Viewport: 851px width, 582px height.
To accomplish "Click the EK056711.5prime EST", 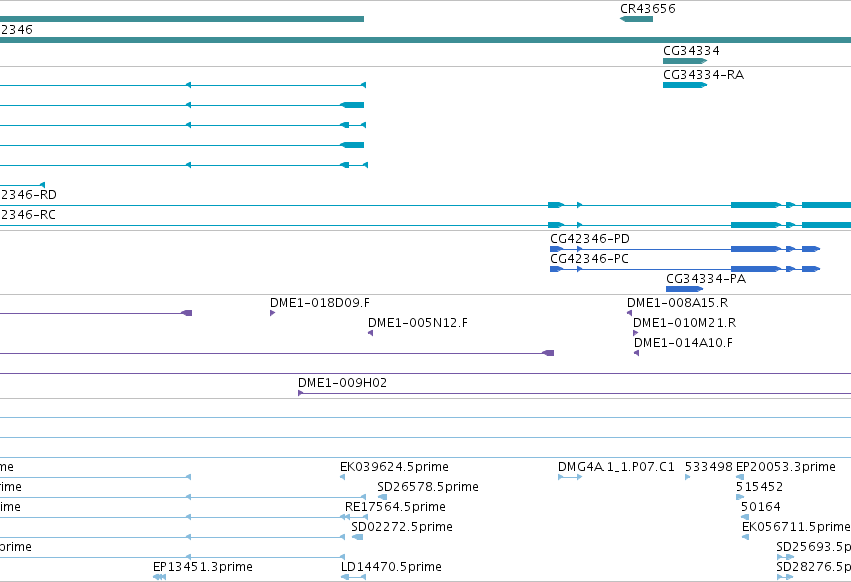I will click(746, 537).
